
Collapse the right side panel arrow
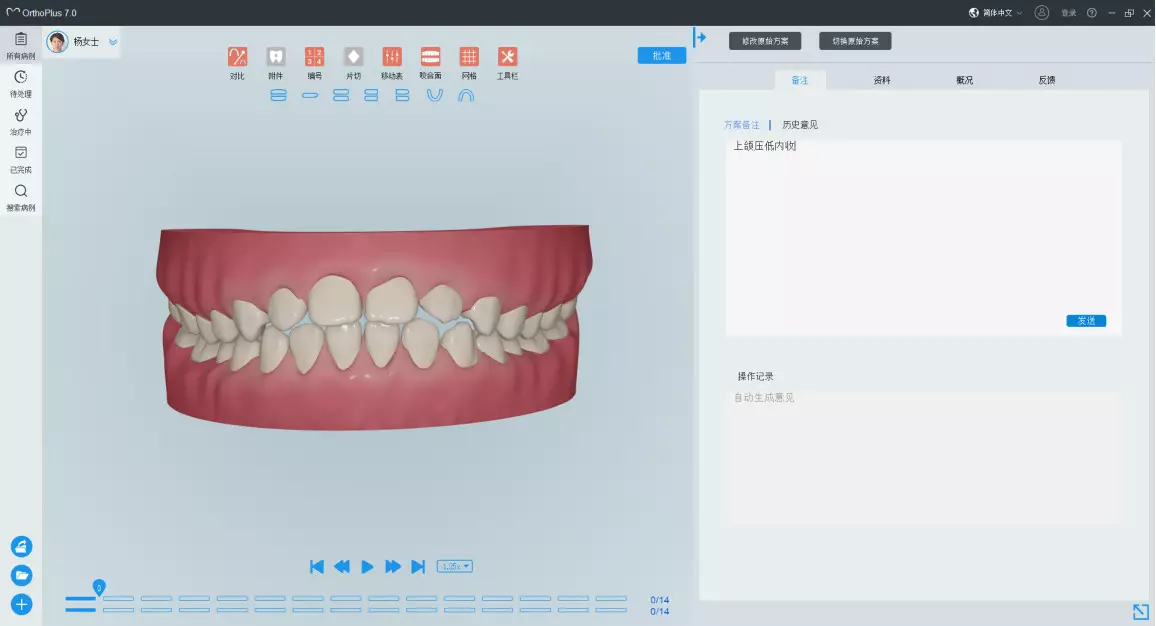click(700, 38)
